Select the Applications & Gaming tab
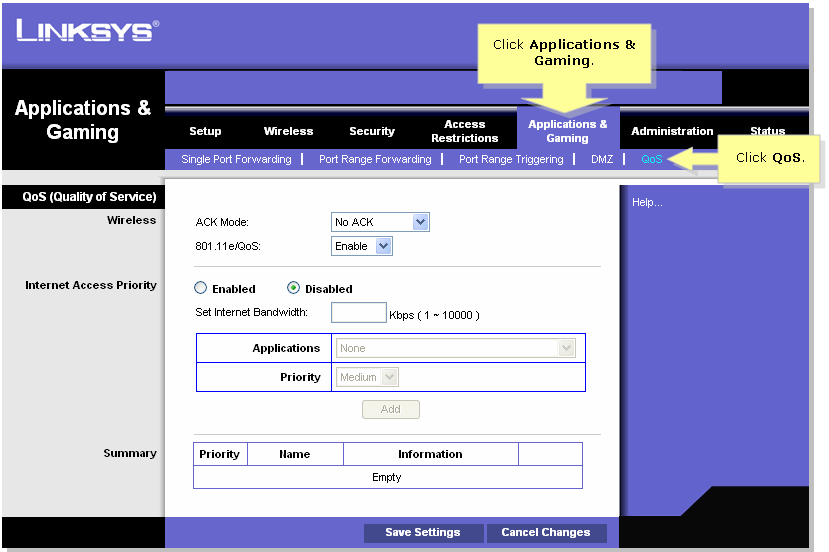Image resolution: width=829 pixels, height=552 pixels. point(568,131)
